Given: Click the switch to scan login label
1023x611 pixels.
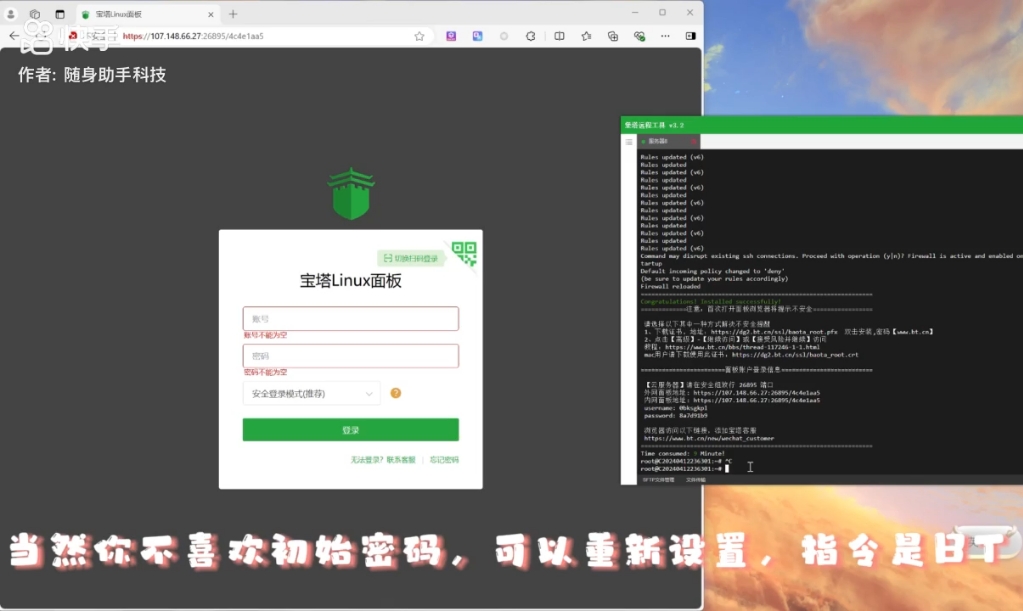Looking at the screenshot, I should click(410, 258).
